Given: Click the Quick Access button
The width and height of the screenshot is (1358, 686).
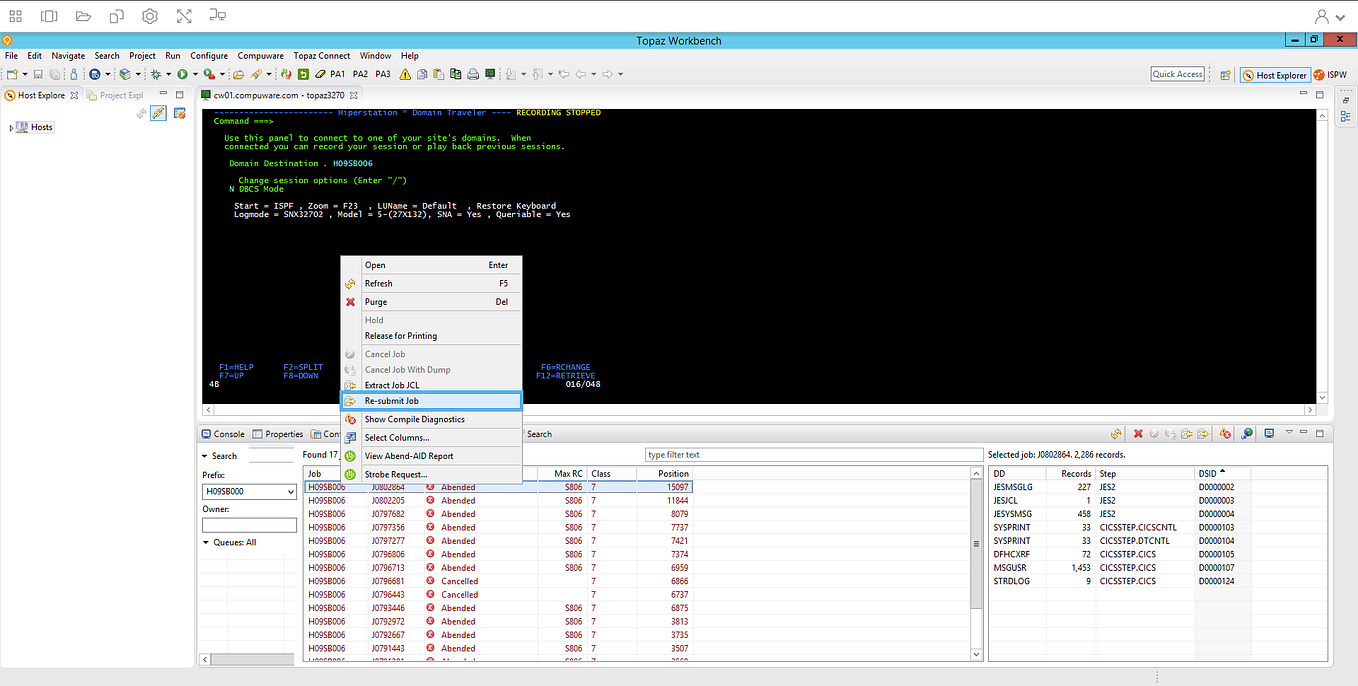Looking at the screenshot, I should click(x=1177, y=73).
